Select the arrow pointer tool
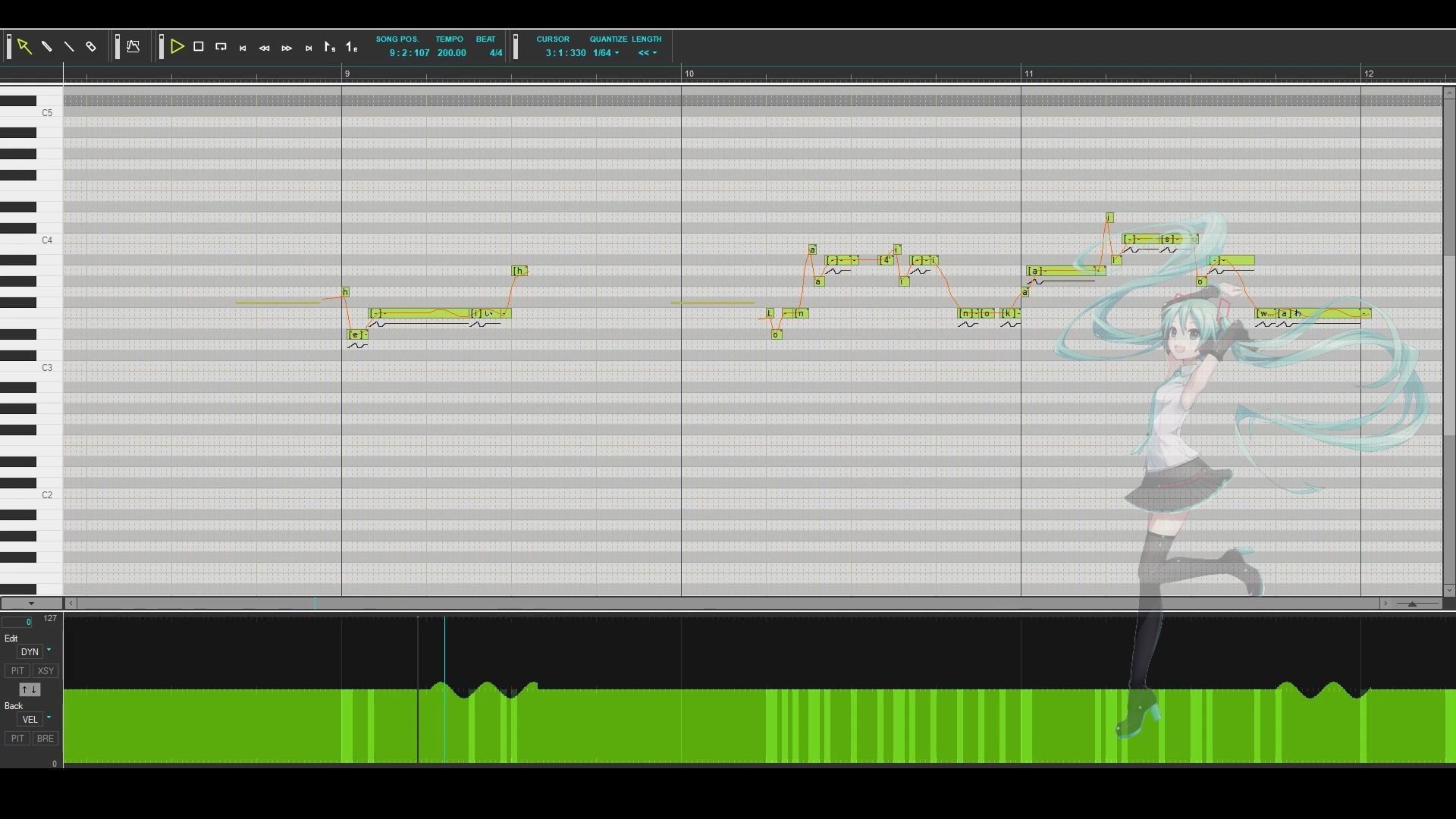 pyautogui.click(x=24, y=47)
